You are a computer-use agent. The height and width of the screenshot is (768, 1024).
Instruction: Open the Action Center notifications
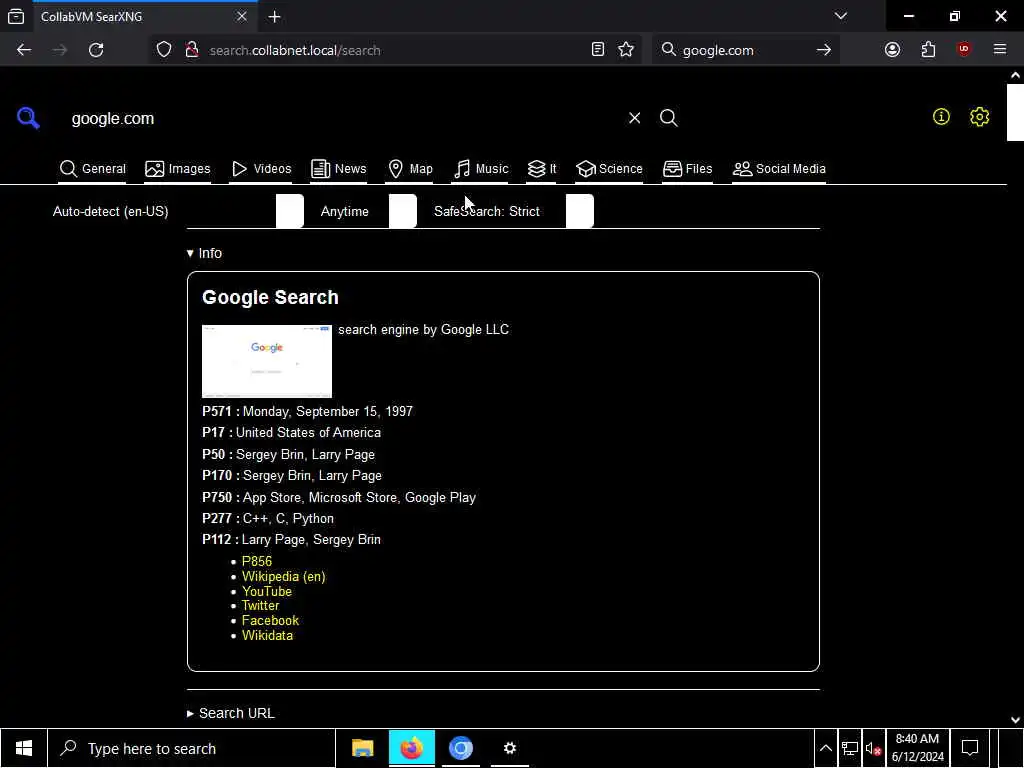(970, 748)
